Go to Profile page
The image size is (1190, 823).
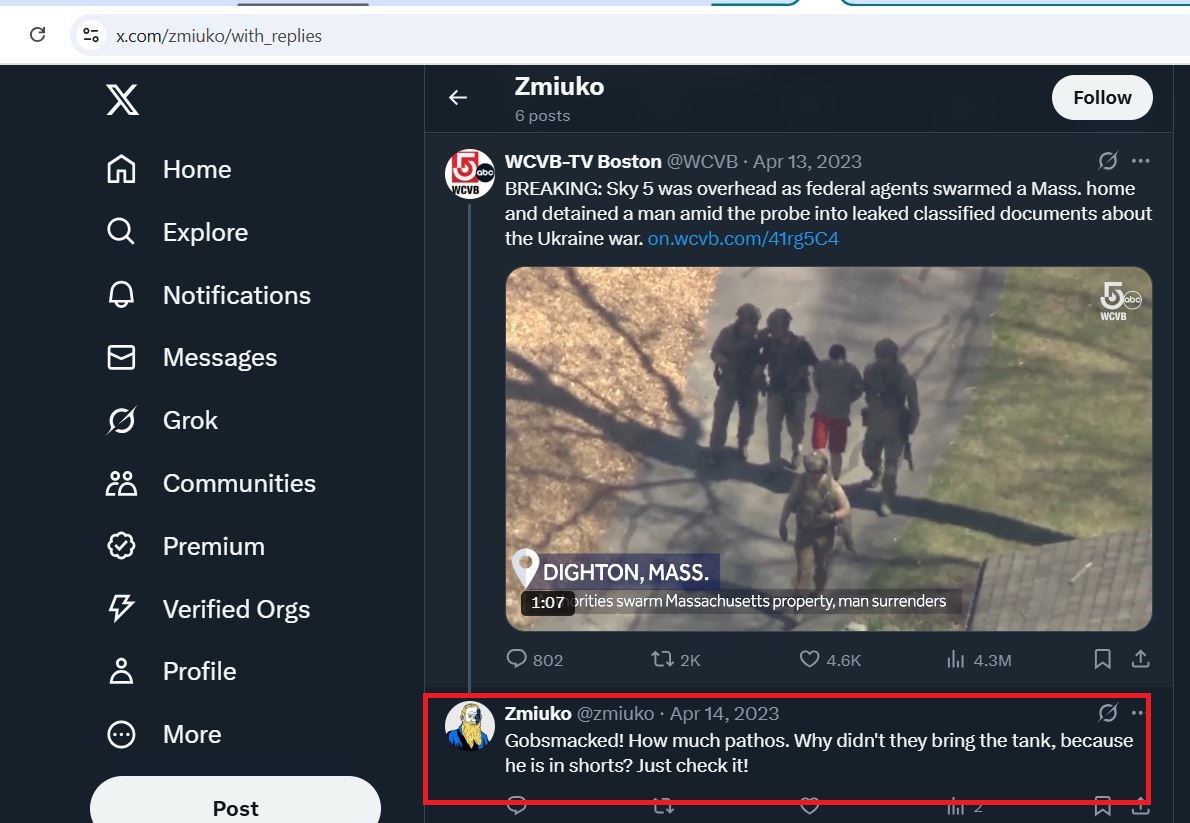point(171,671)
